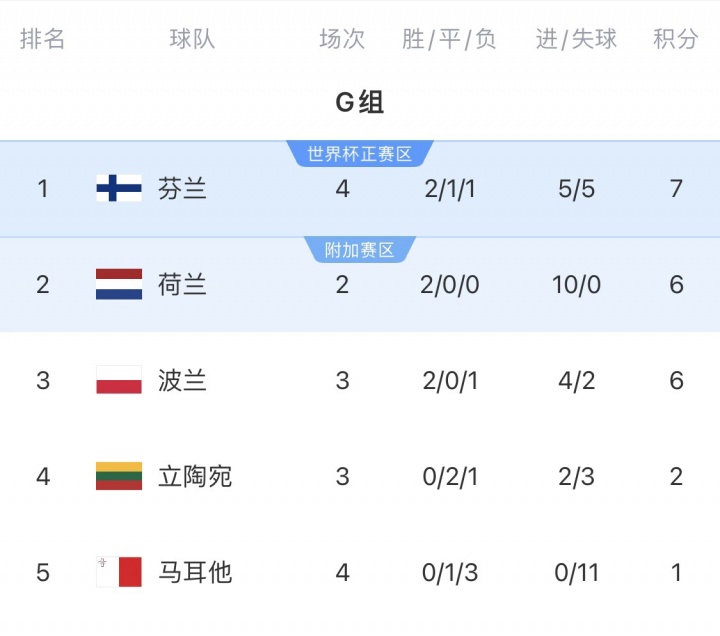Click the 附加赛区 label
720x636 pixels.
pyautogui.click(x=359, y=250)
